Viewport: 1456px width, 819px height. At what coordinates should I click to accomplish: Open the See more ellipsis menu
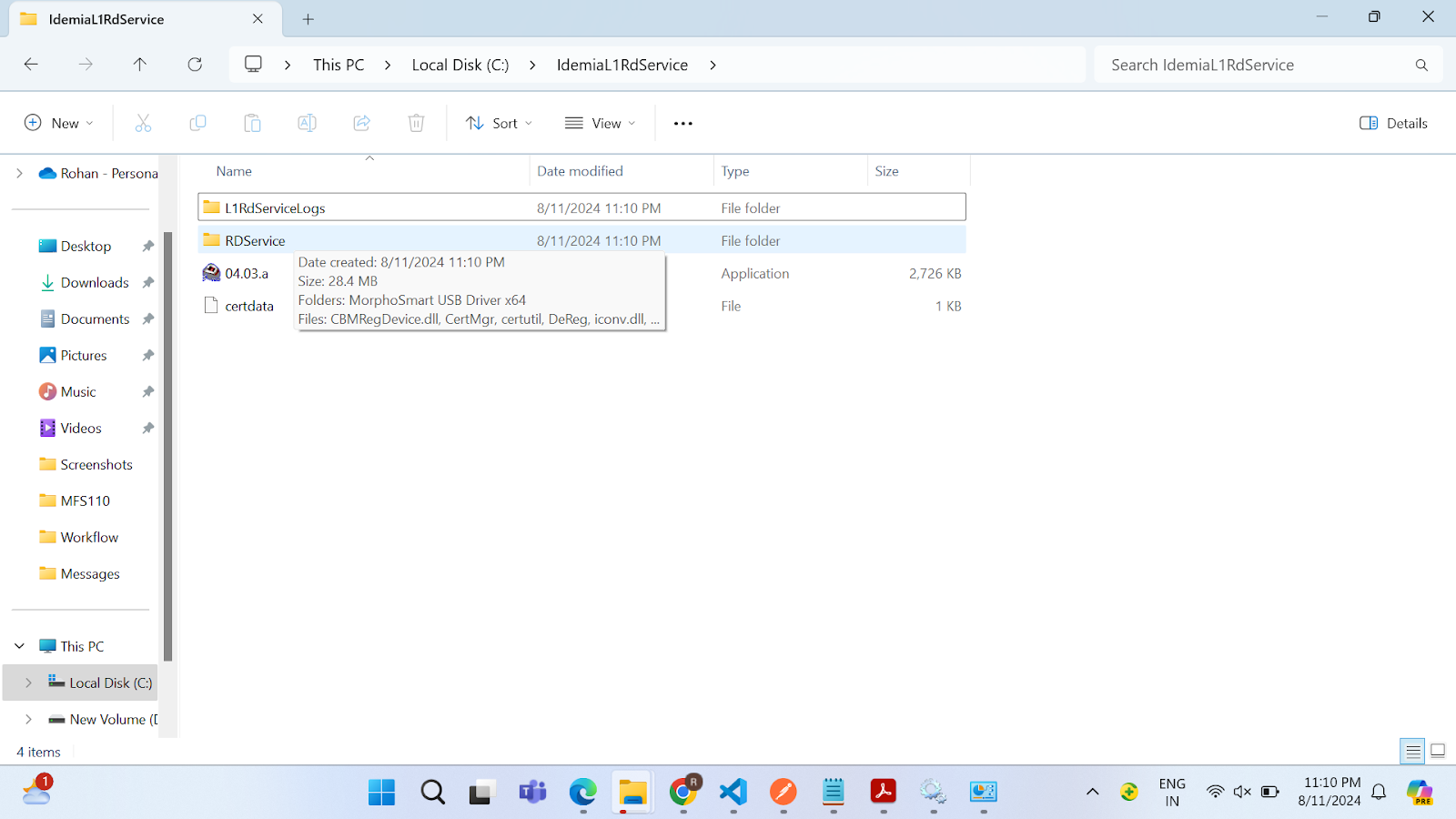682,123
